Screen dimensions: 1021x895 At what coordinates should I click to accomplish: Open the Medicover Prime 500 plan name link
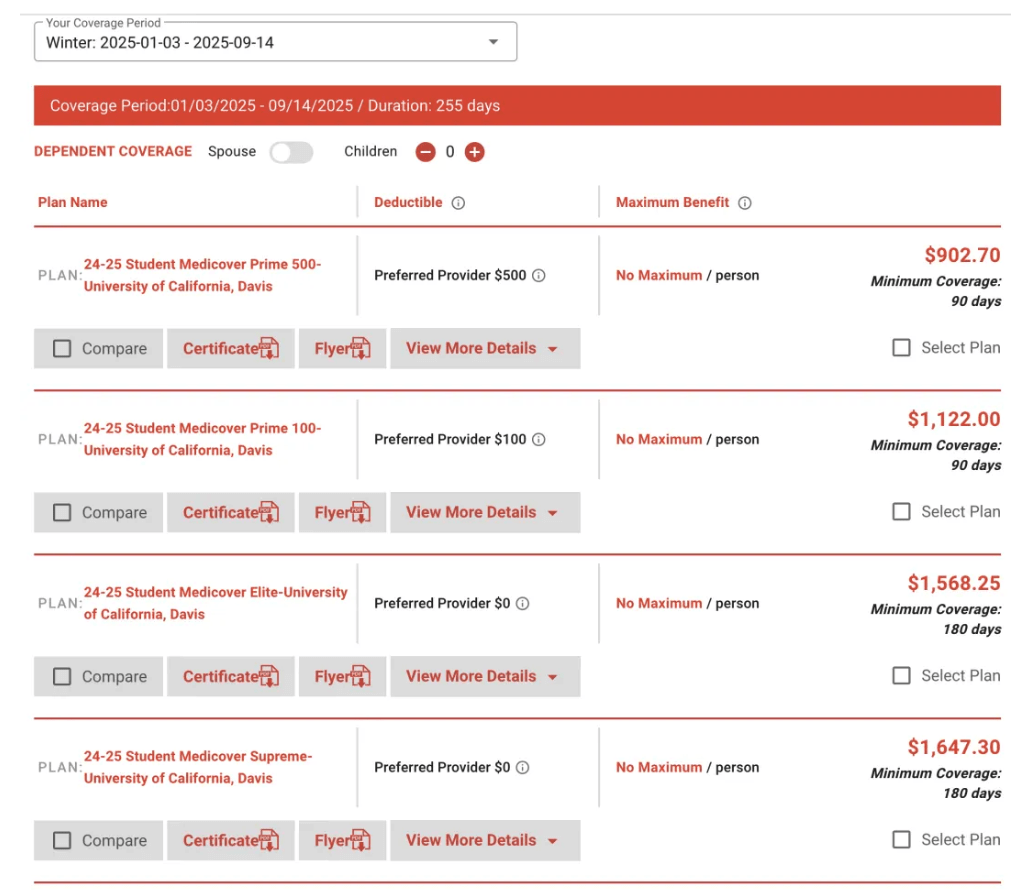[203, 276]
